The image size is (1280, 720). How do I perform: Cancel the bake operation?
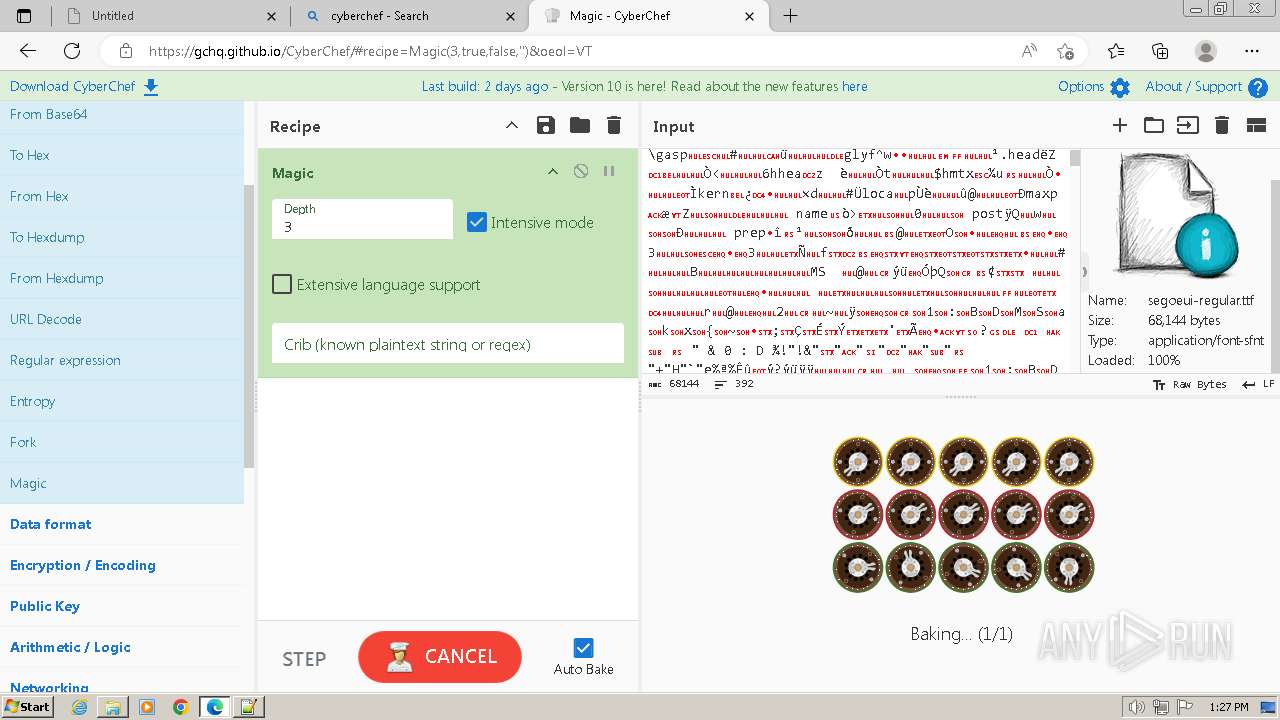tap(440, 657)
